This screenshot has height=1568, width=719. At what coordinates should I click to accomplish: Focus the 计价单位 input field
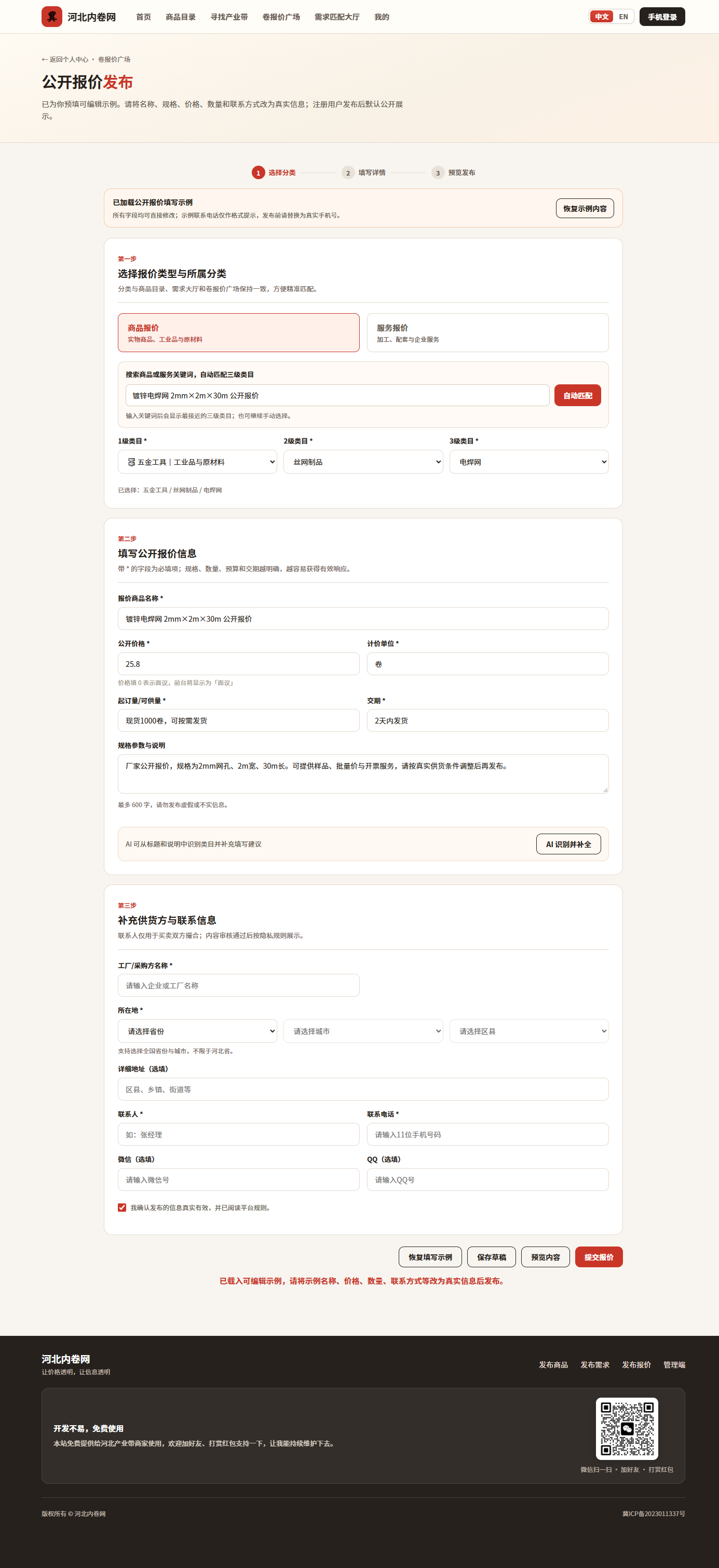(487, 663)
